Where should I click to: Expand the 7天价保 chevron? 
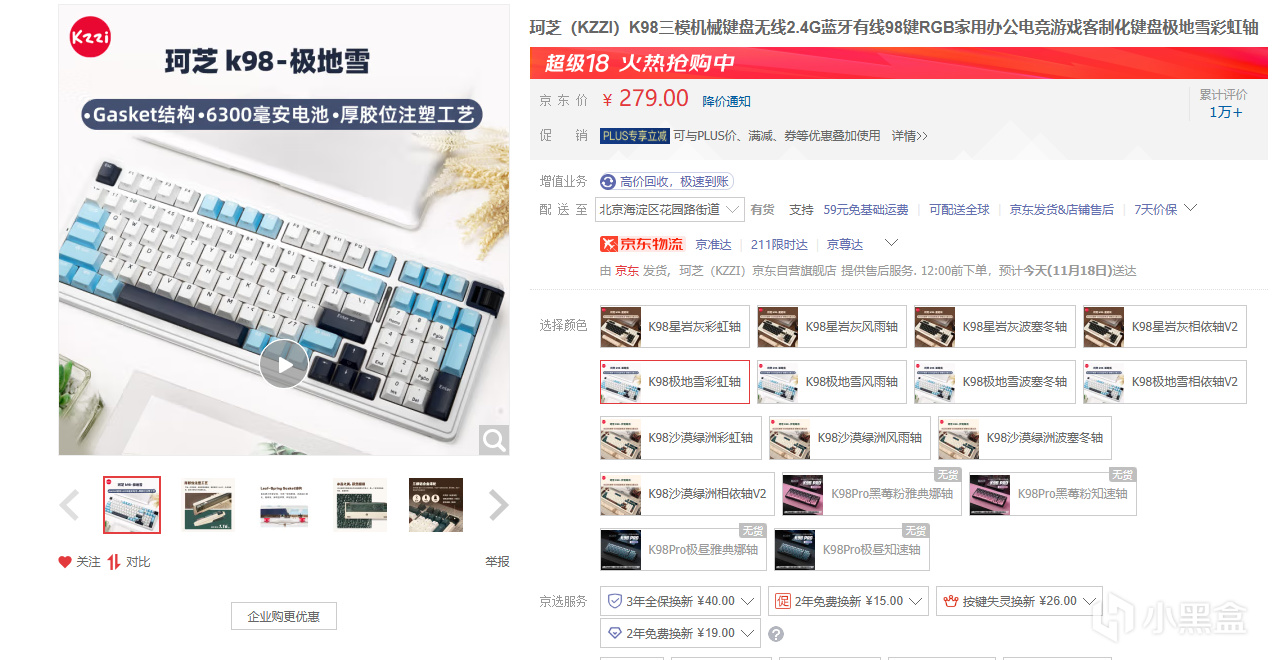pos(1190,208)
